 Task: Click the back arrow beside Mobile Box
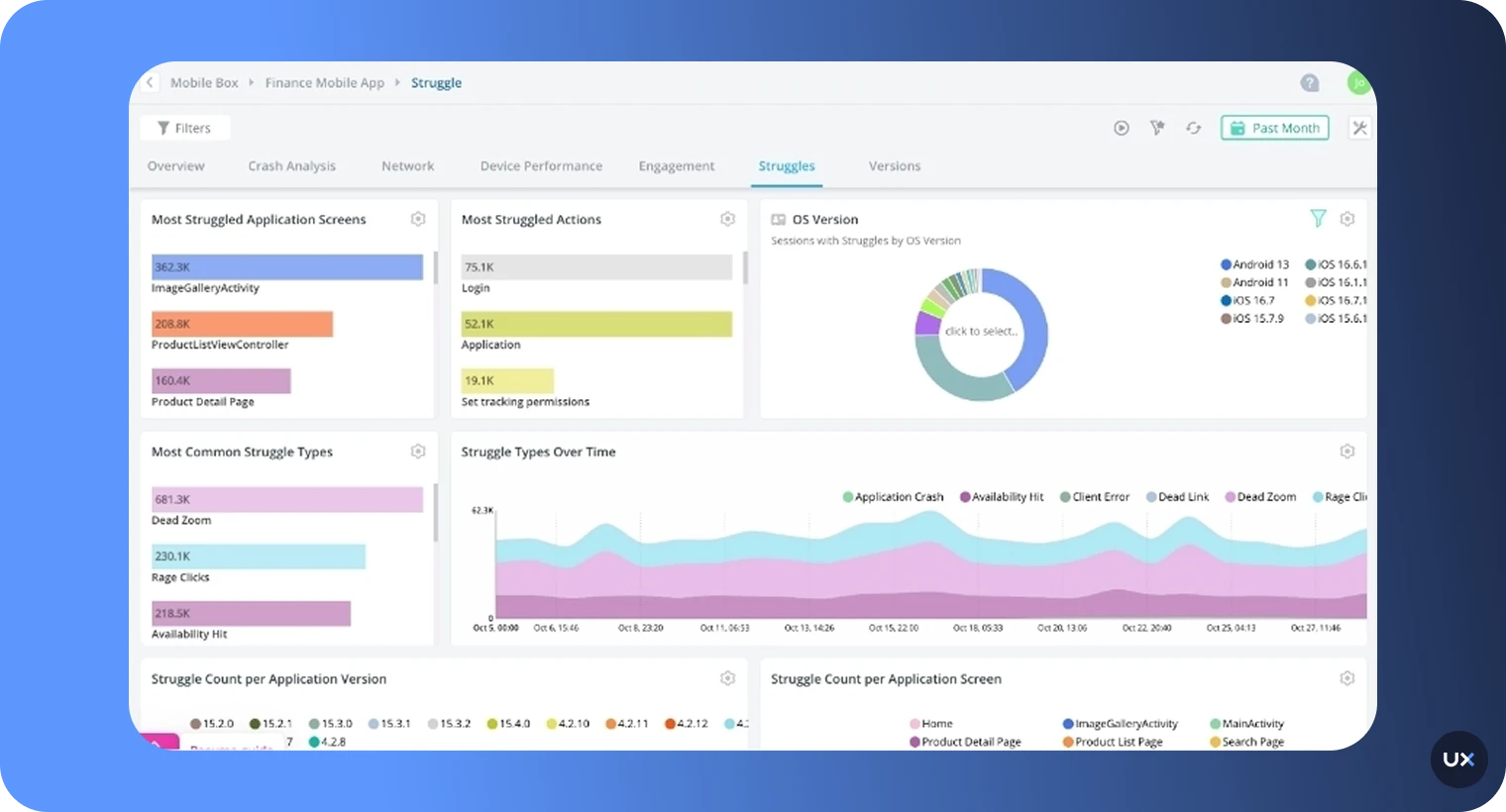pos(151,83)
